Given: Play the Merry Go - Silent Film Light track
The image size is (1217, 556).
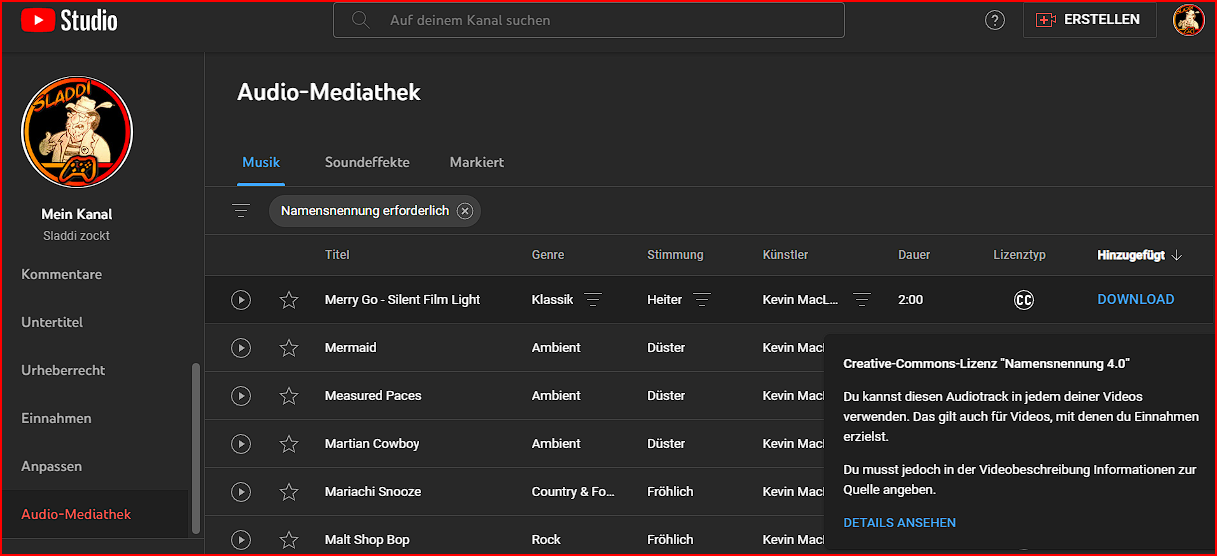Looking at the screenshot, I should pyautogui.click(x=241, y=300).
